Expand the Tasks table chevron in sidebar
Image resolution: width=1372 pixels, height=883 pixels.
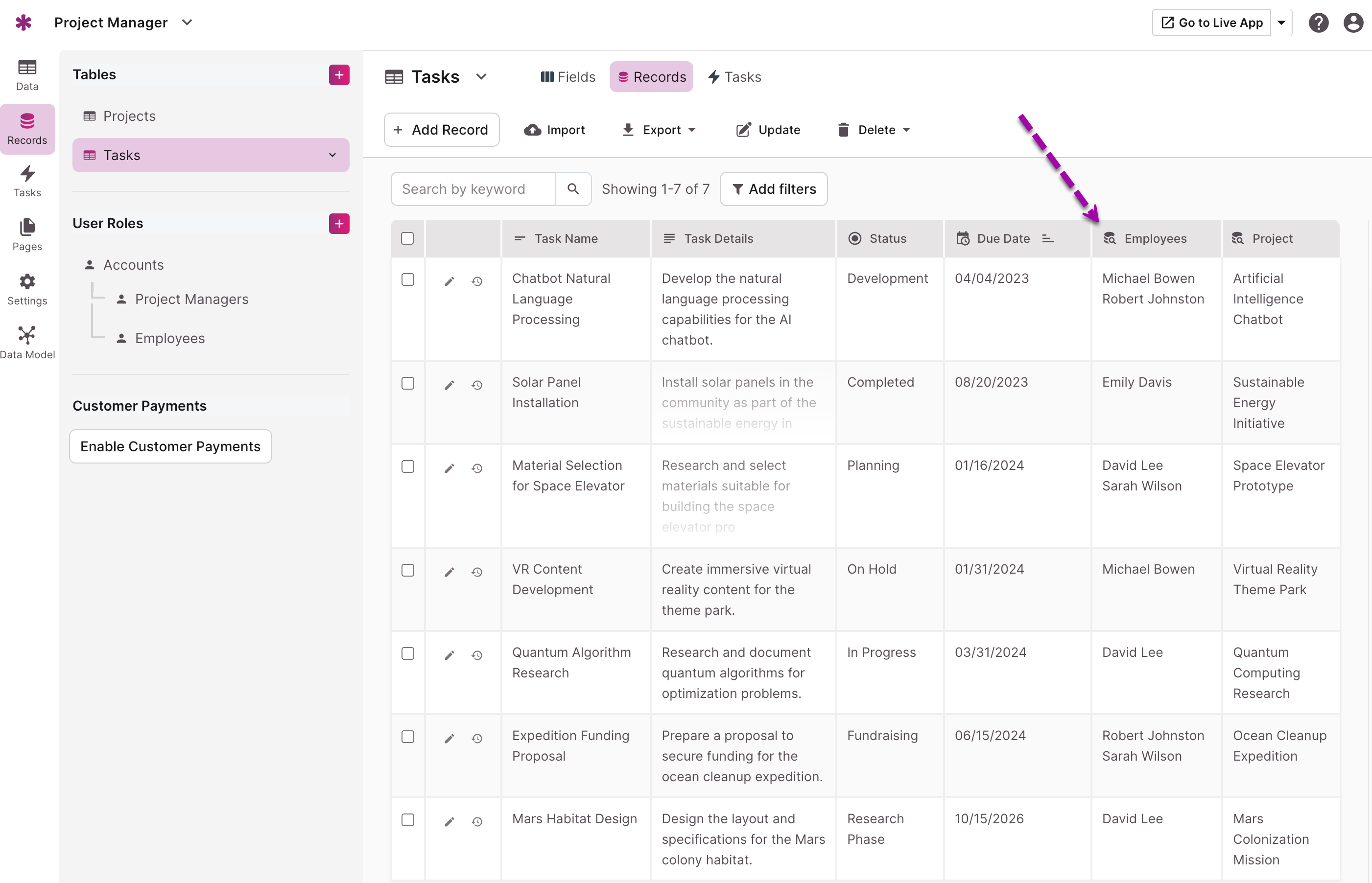pyautogui.click(x=332, y=155)
